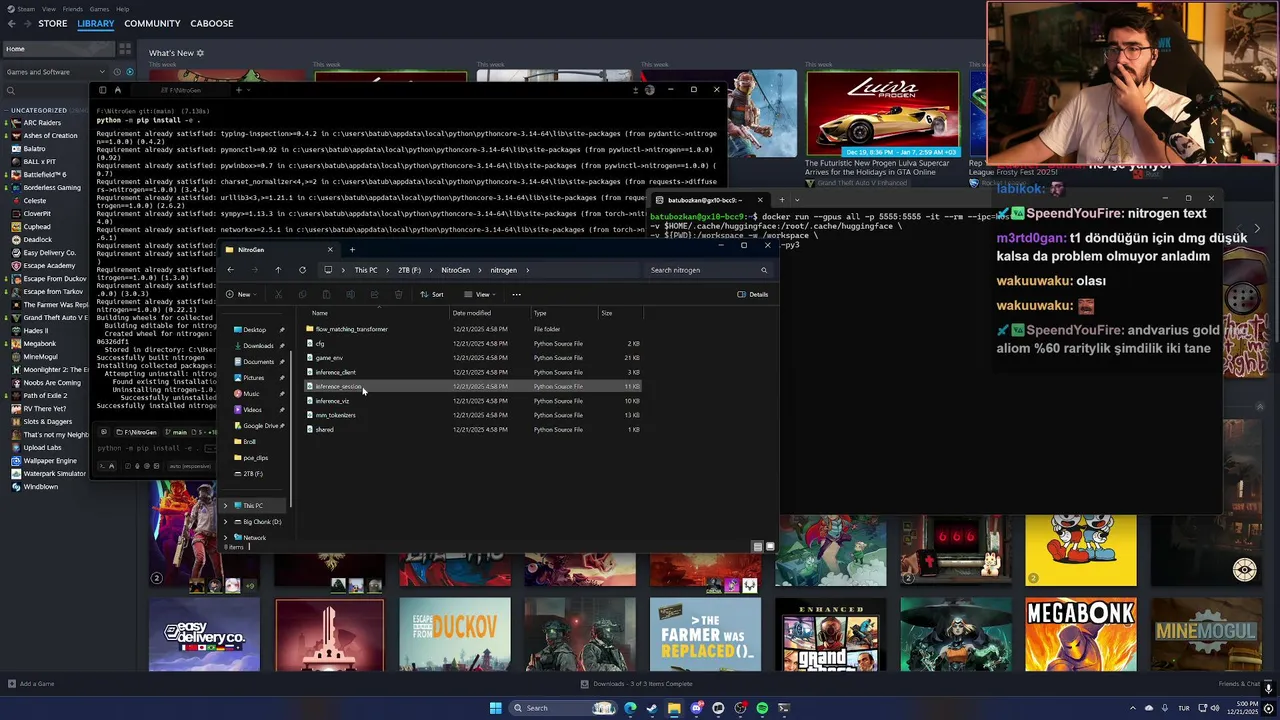Click the Steam library search magnifier

tap(11, 91)
